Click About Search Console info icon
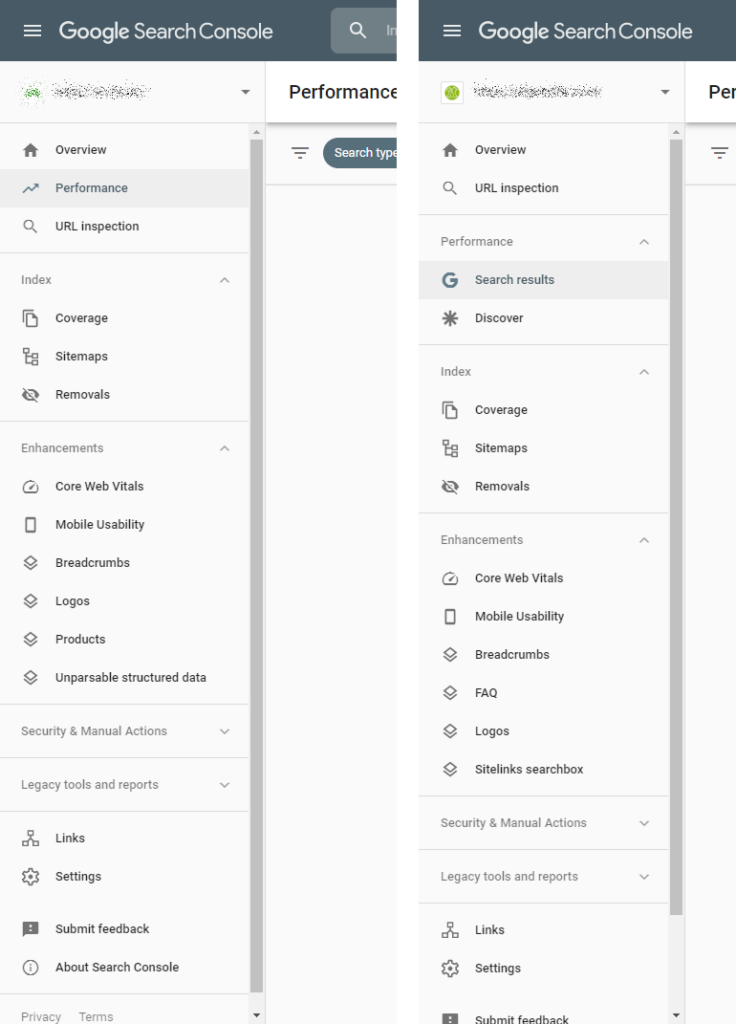 tap(31, 967)
